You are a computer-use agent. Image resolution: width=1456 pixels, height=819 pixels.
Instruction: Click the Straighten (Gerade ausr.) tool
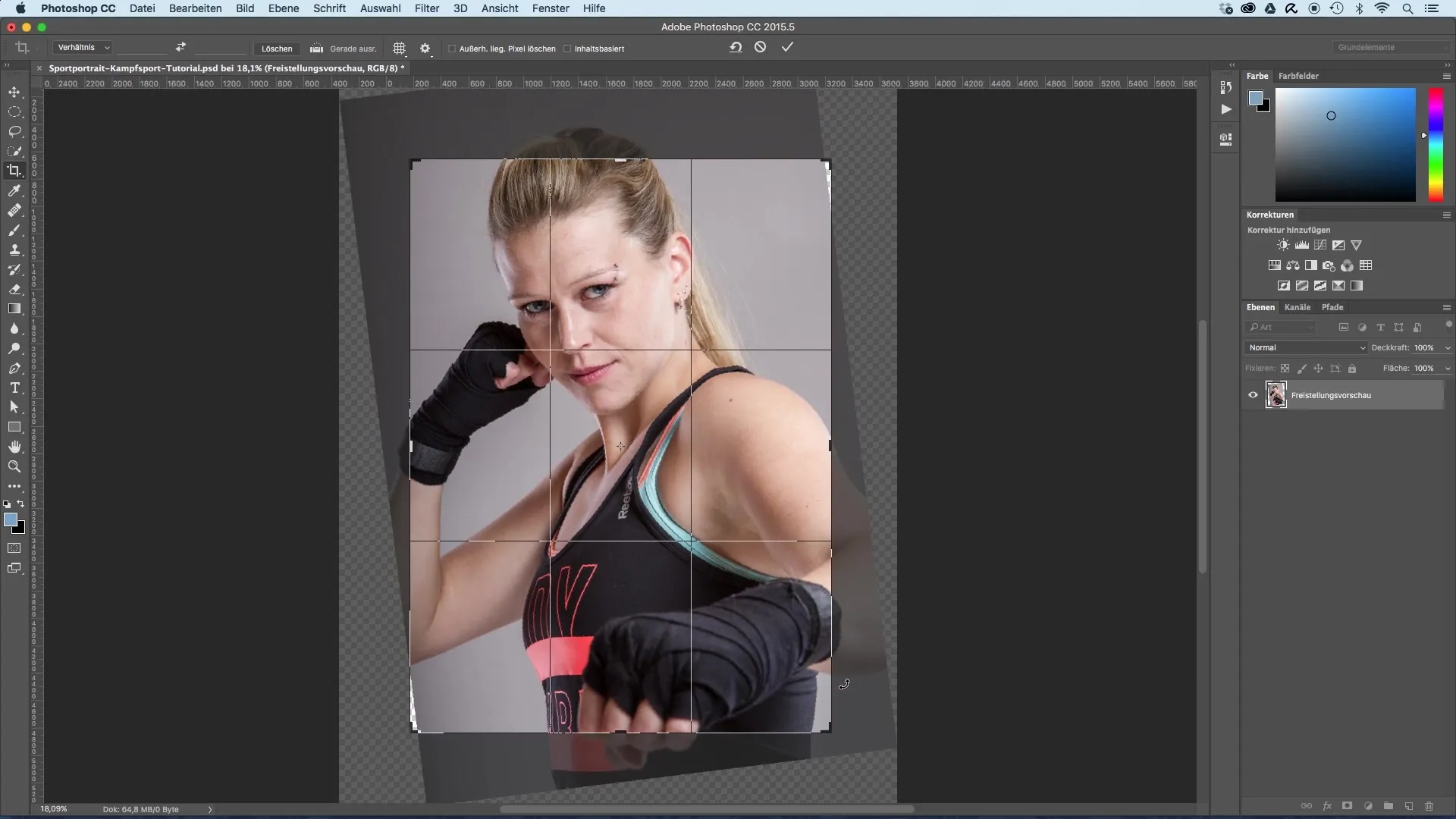[343, 49]
